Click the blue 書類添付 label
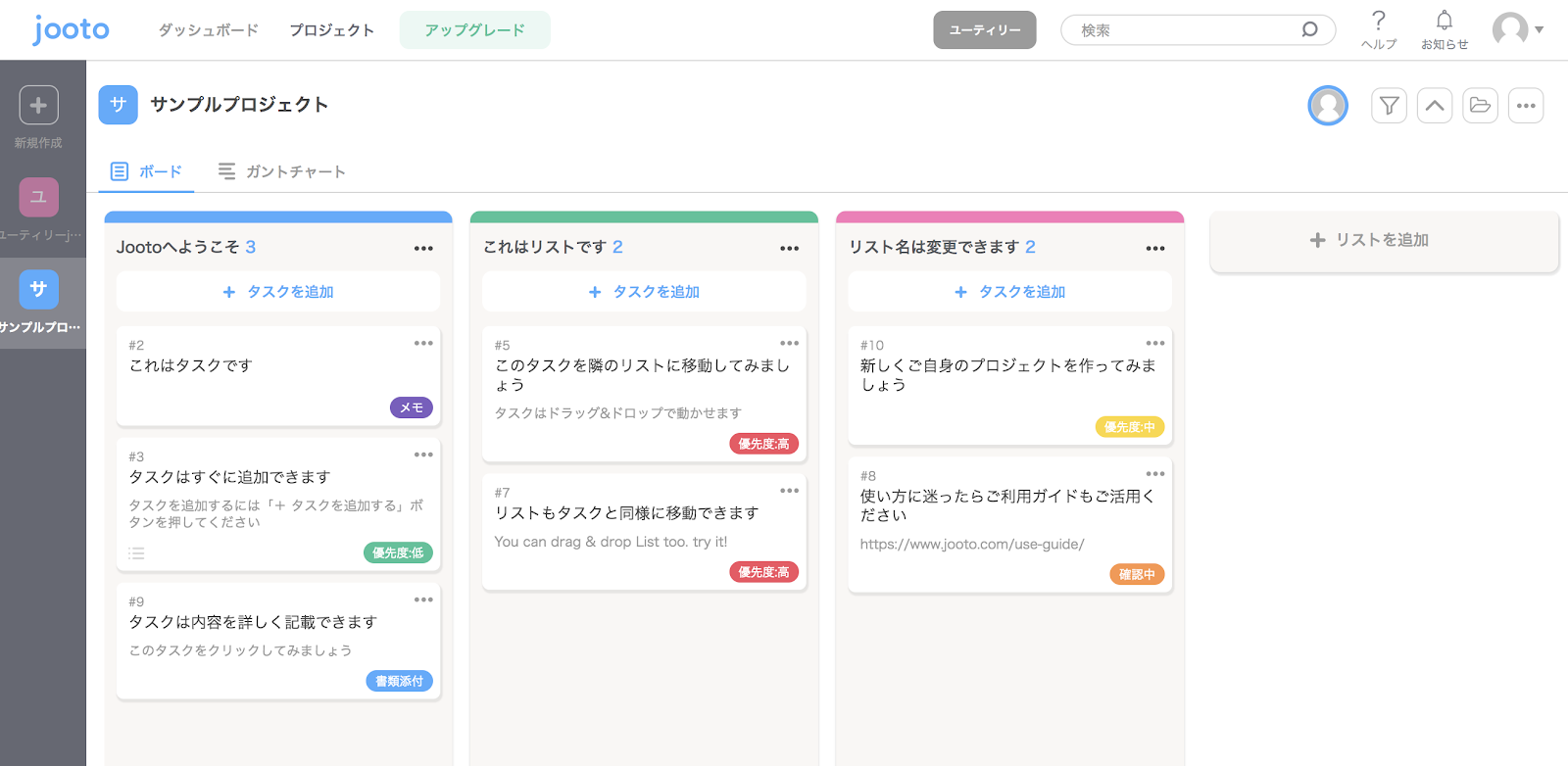This screenshot has height=766, width=1568. (x=399, y=681)
